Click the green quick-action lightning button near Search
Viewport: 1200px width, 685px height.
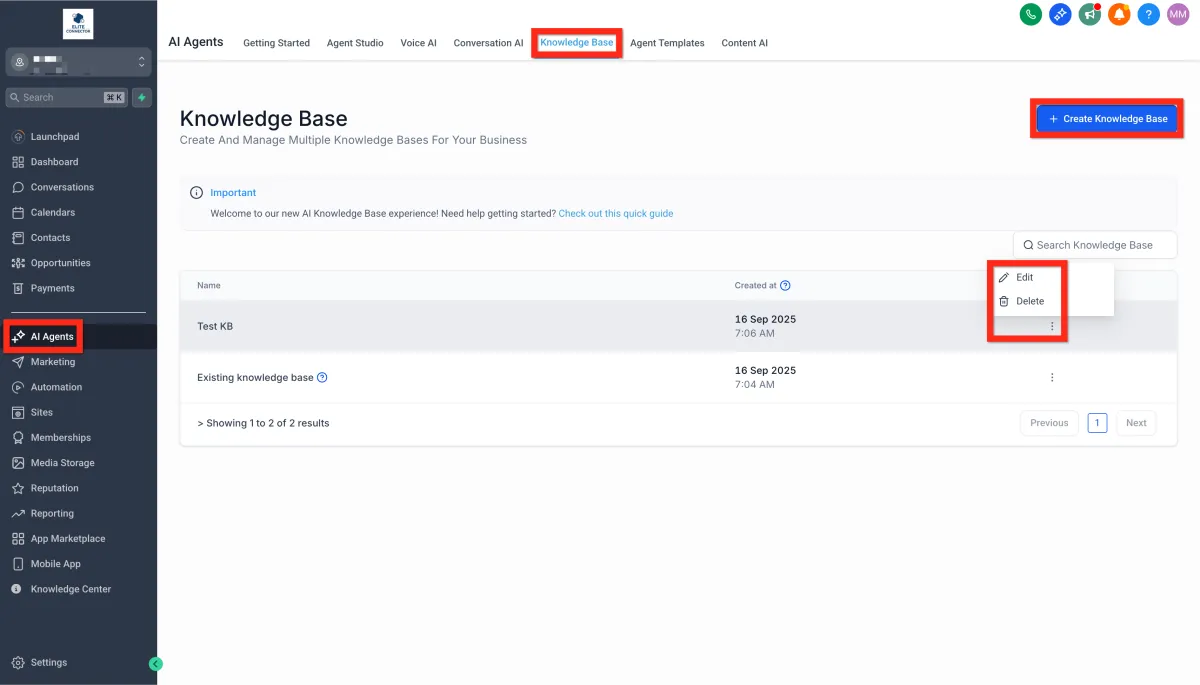pos(142,97)
